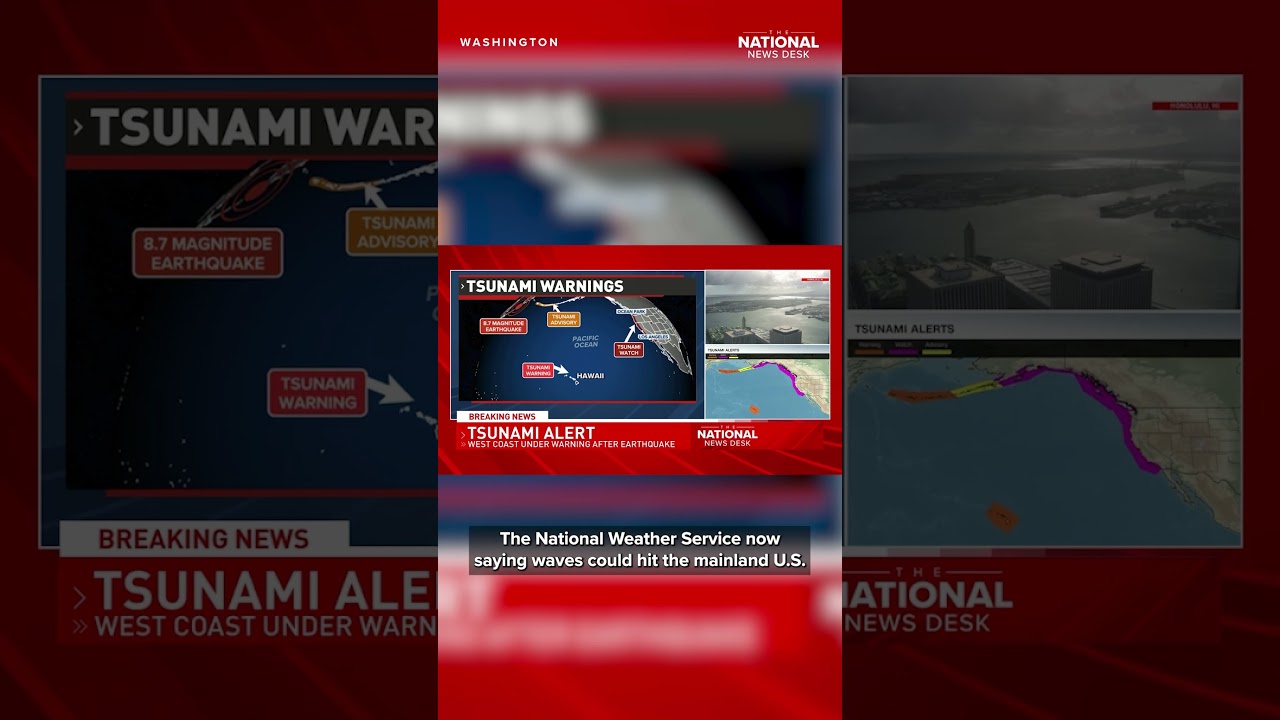This screenshot has height=720, width=1280.
Task: Click the enlarged dimmed aerial city view
Action: coord(1044,193)
